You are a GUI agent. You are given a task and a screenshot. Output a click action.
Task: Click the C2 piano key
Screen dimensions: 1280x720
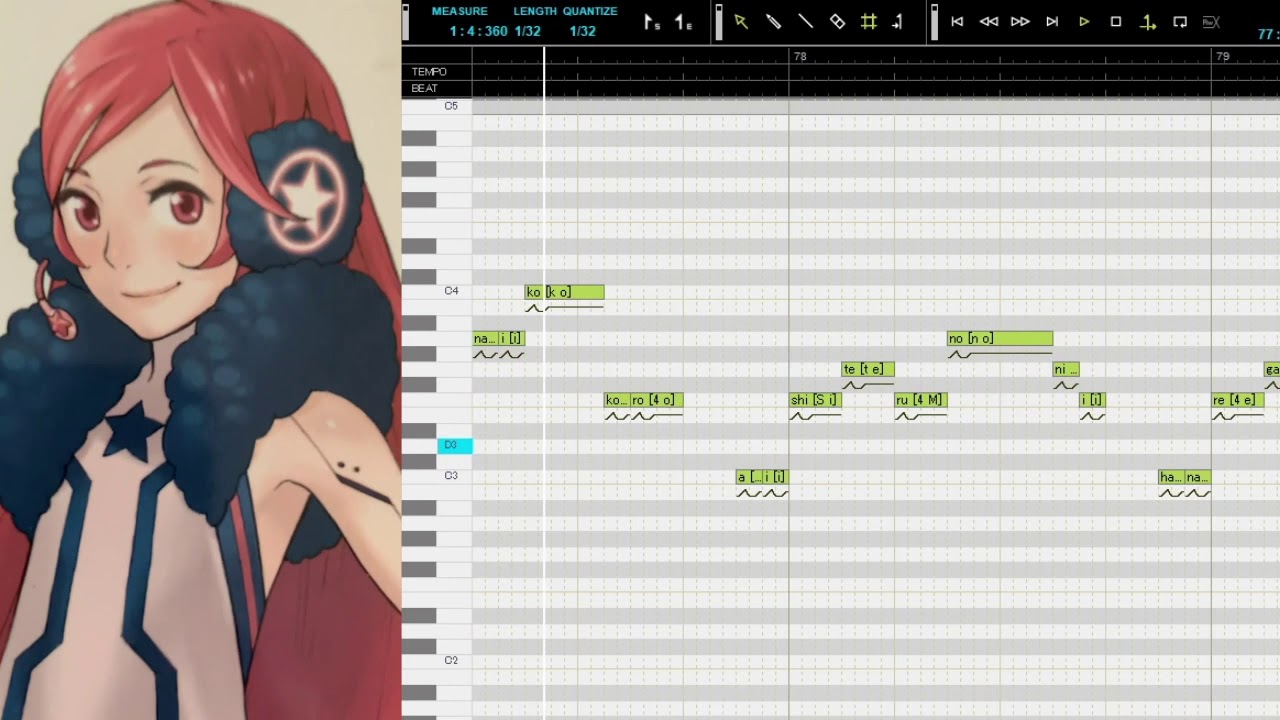point(437,661)
